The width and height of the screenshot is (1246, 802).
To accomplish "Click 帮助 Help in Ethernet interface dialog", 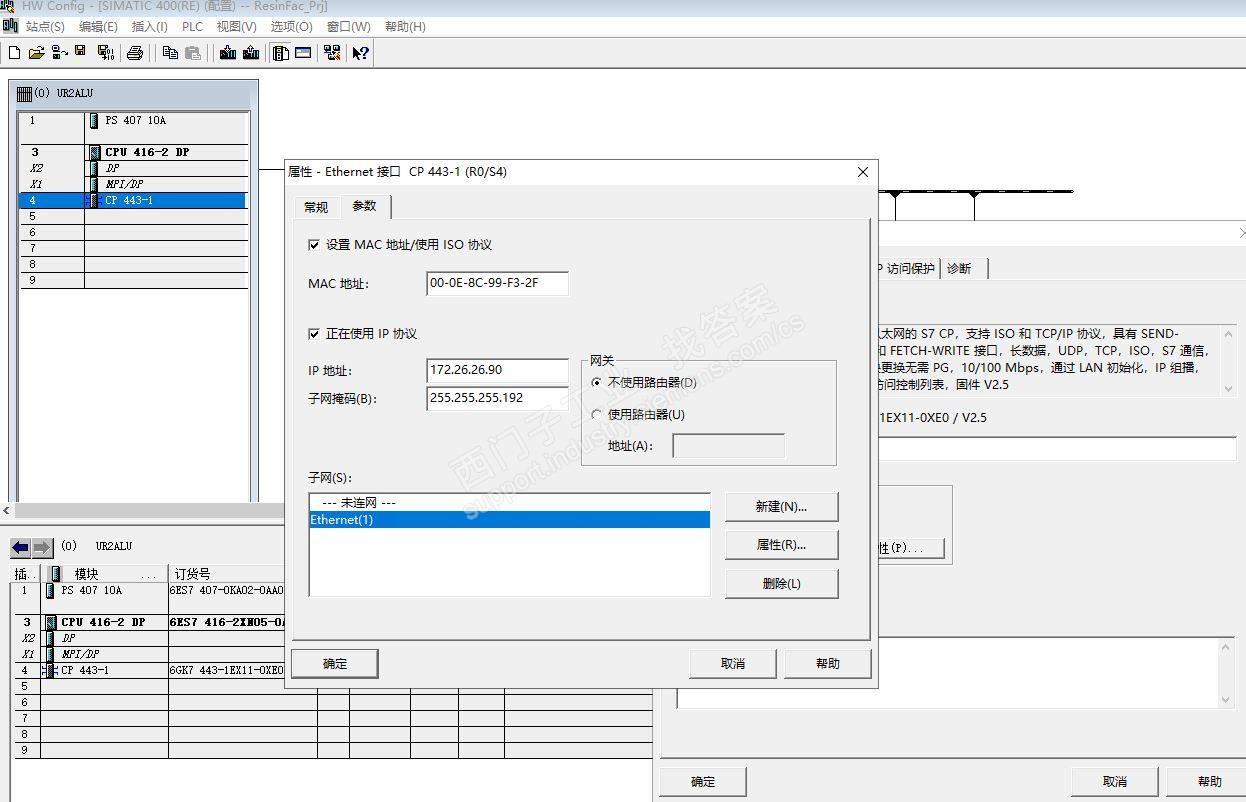I will (x=828, y=664).
